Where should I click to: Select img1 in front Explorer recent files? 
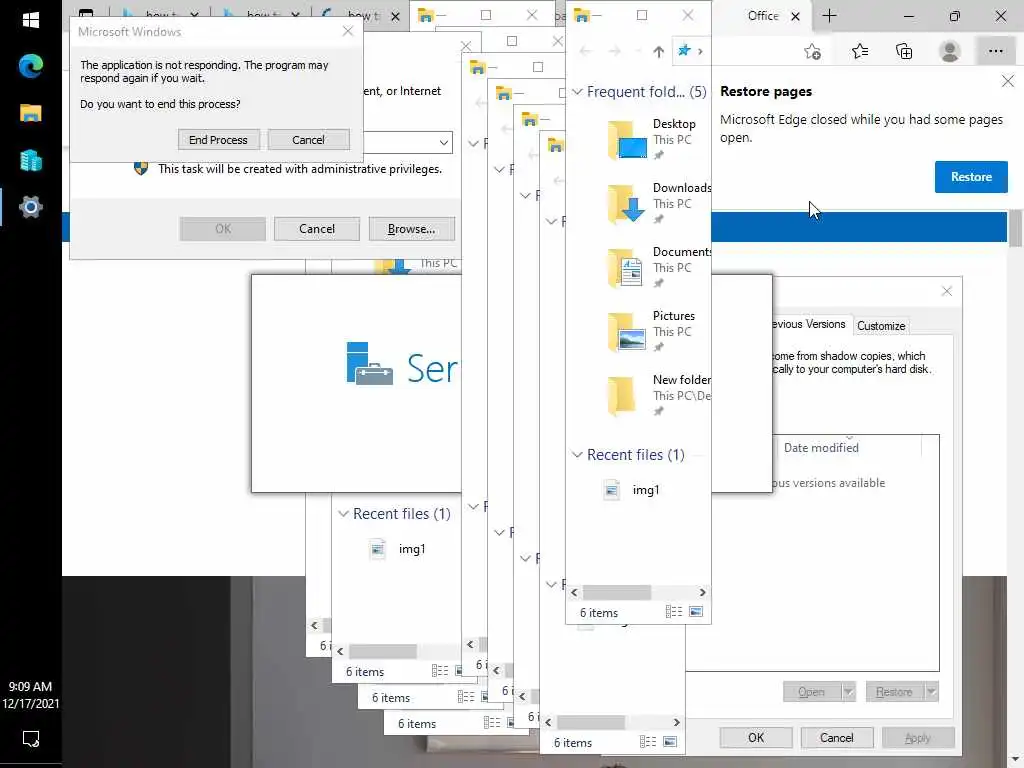632,490
